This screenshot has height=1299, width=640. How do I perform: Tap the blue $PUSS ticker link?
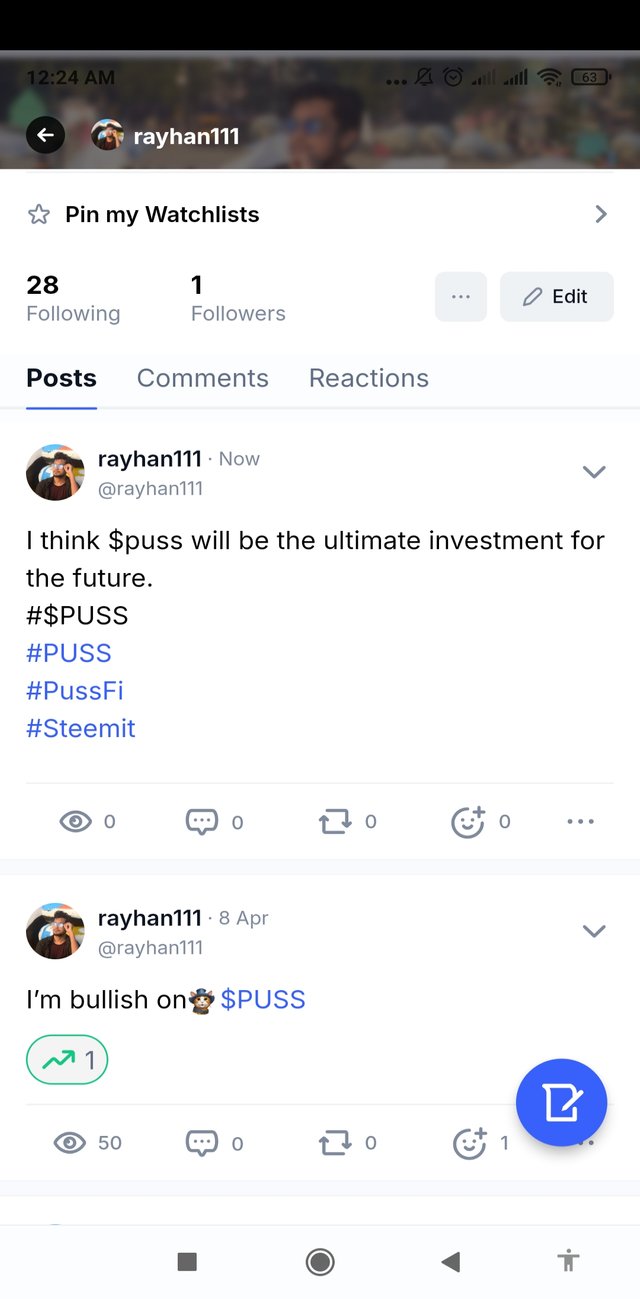coord(263,999)
